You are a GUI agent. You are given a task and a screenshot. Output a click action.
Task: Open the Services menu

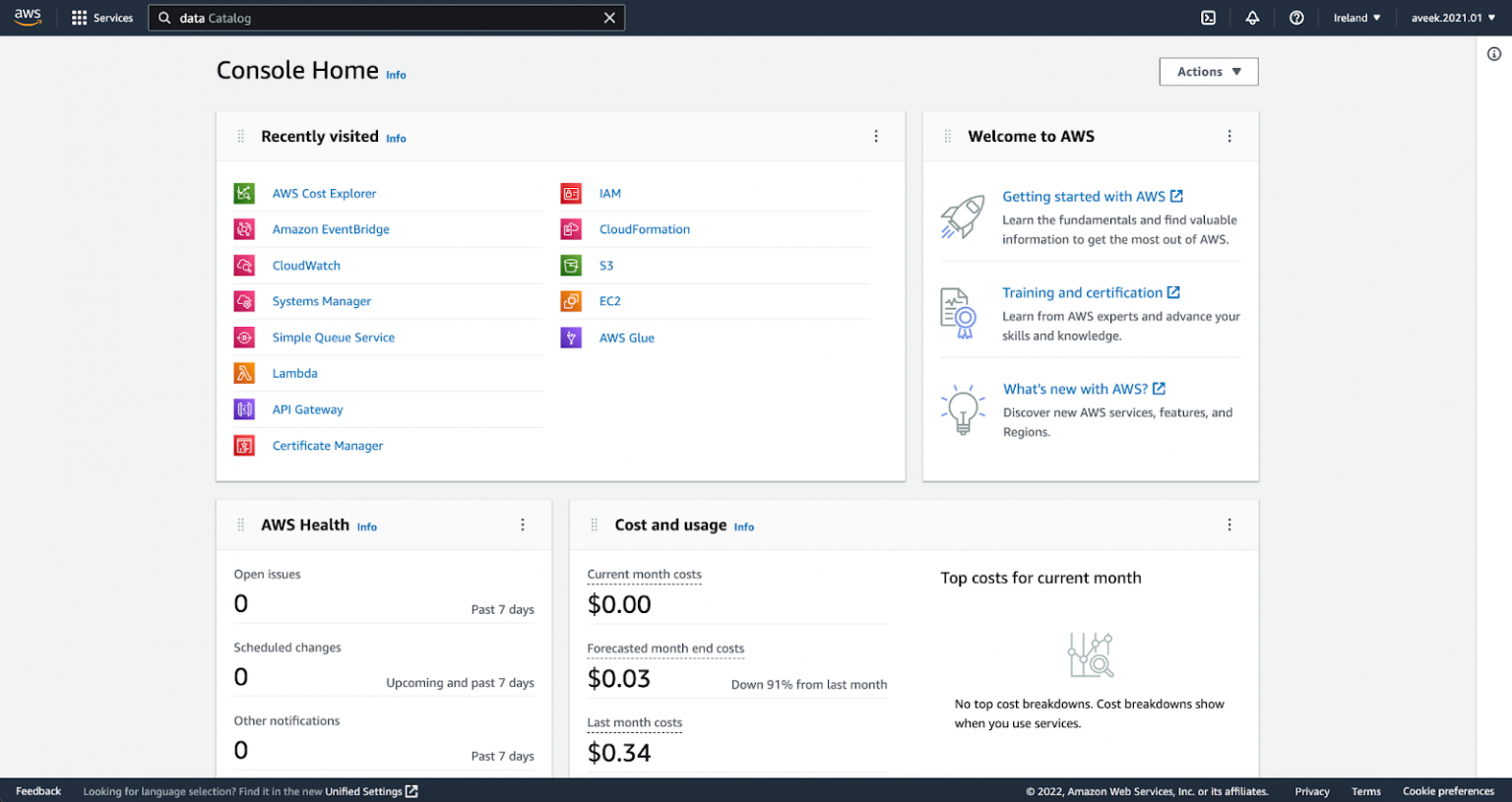coord(102,18)
